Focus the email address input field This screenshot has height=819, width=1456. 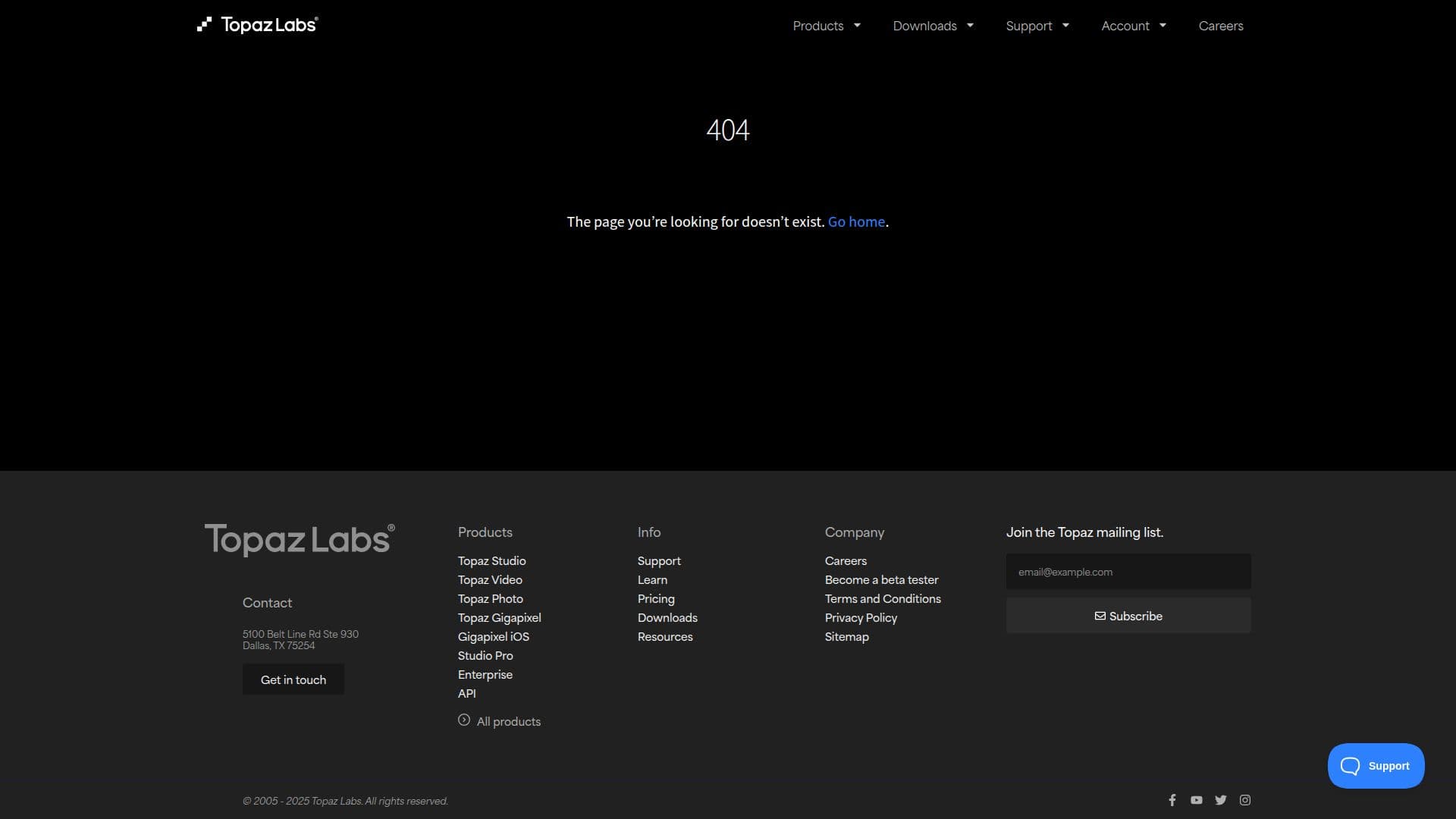(1128, 572)
